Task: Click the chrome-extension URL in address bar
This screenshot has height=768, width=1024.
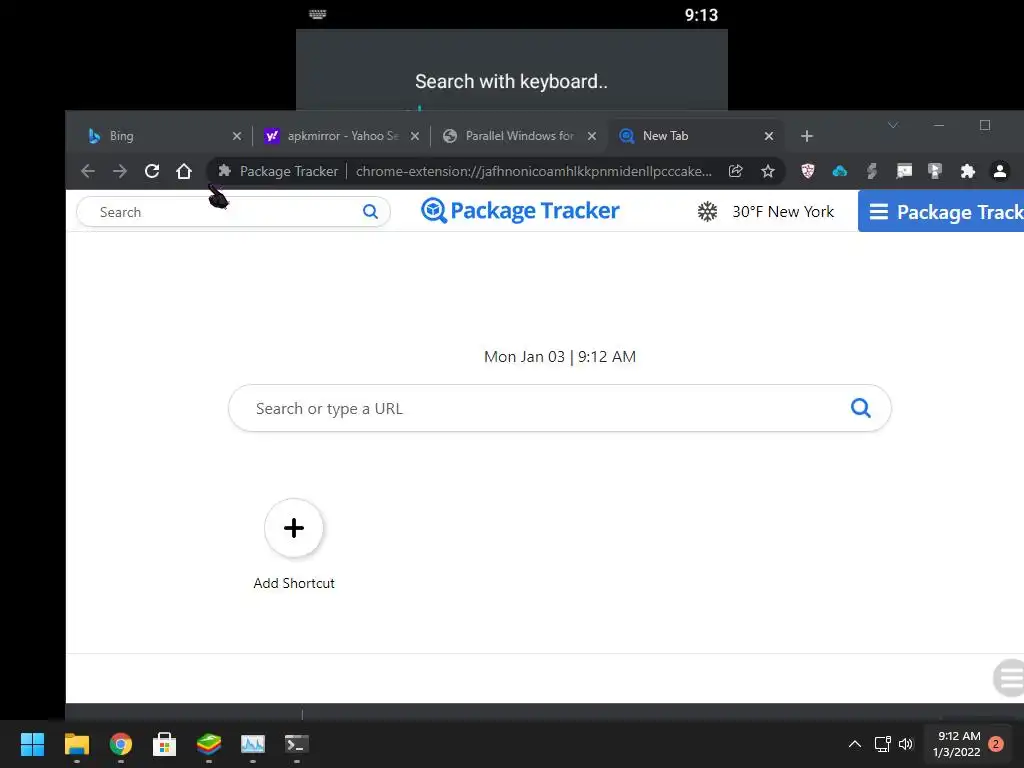Action: [x=534, y=171]
